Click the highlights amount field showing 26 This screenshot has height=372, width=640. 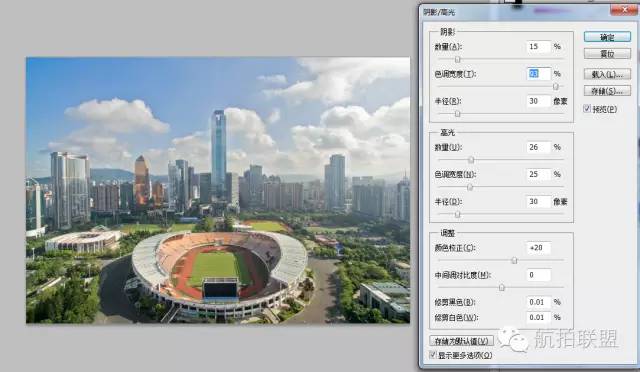[x=538, y=147]
